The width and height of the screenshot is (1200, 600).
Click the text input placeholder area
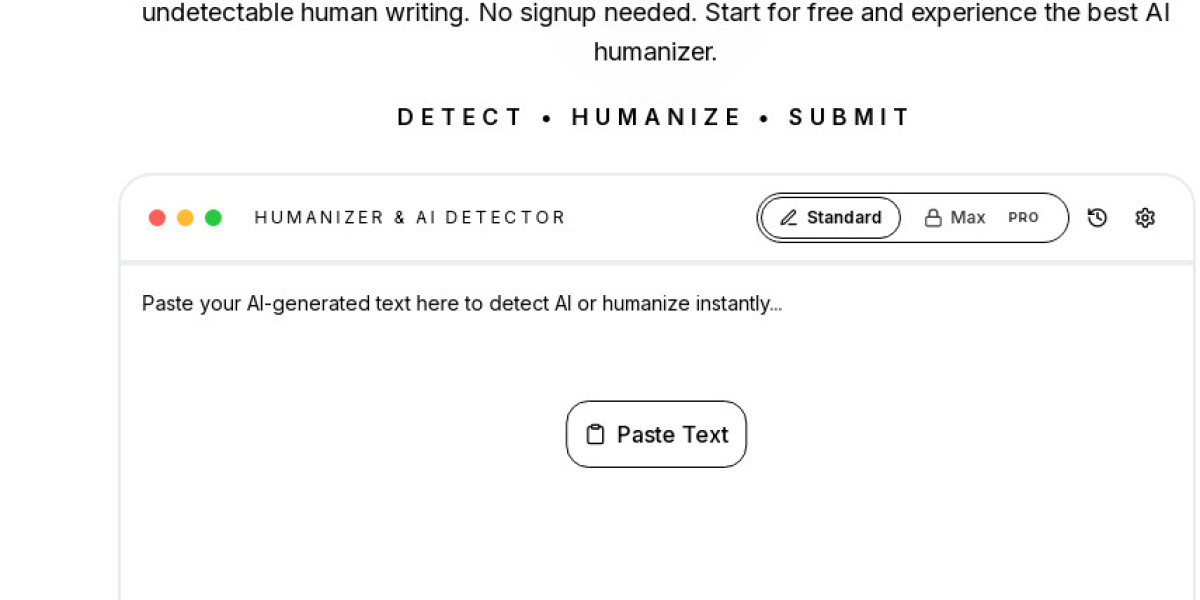pyautogui.click(x=461, y=303)
